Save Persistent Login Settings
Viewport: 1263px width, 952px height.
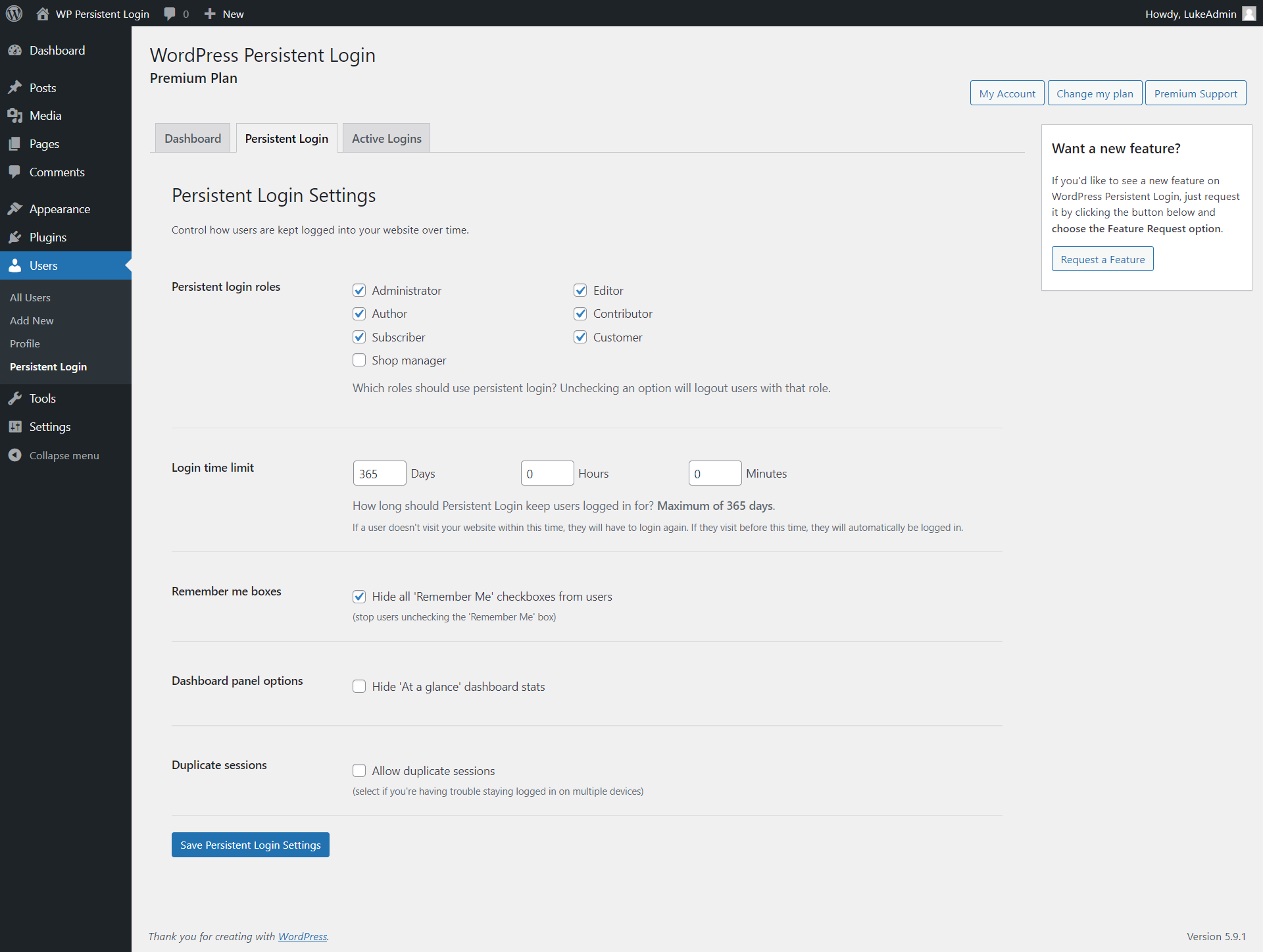click(x=251, y=845)
